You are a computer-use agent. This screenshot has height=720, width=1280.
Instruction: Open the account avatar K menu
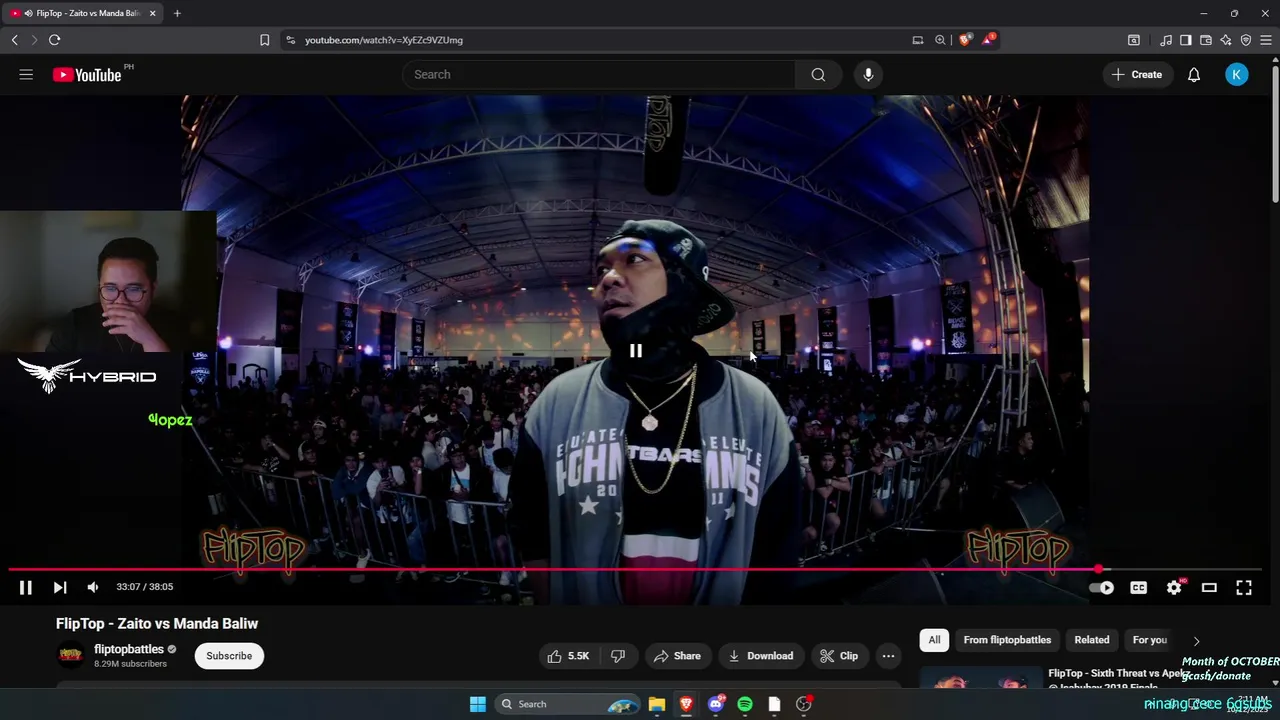tap(1237, 74)
